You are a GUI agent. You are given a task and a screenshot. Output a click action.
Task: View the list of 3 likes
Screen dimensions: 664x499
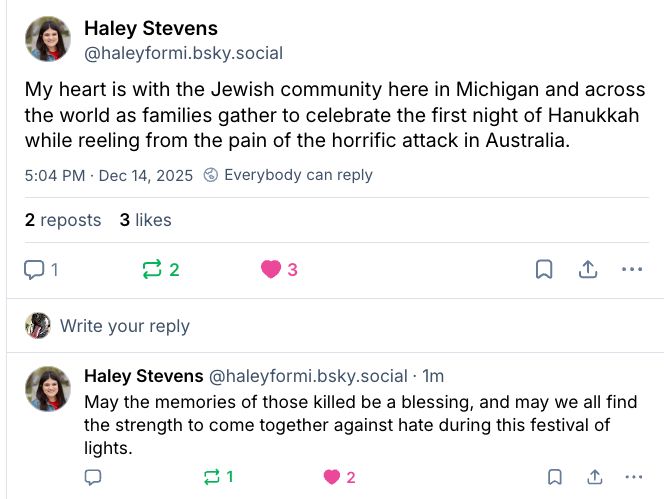(x=145, y=220)
